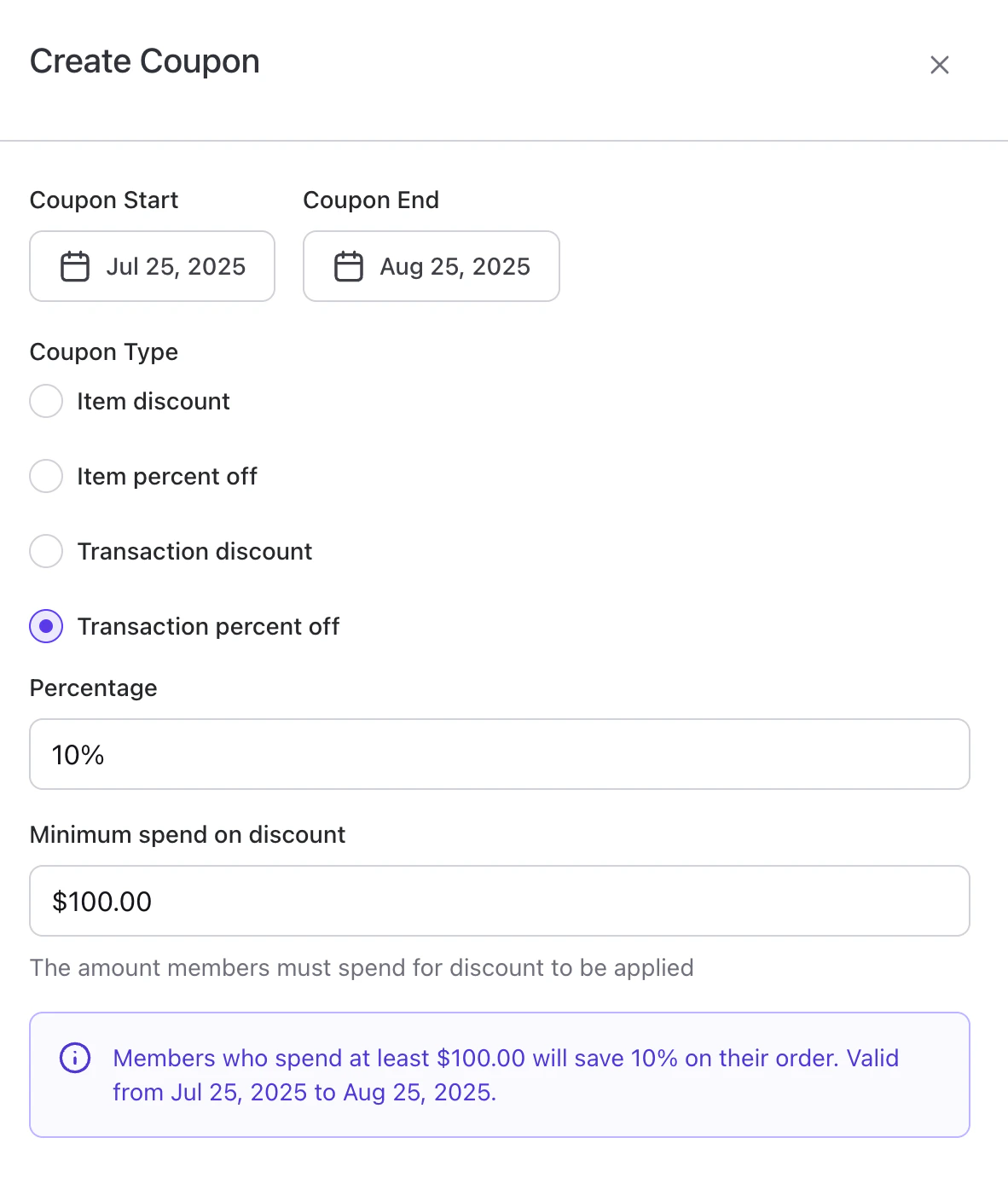The image size is (1008, 1184).
Task: Click the "Item percent off" label text
Action: click(167, 476)
